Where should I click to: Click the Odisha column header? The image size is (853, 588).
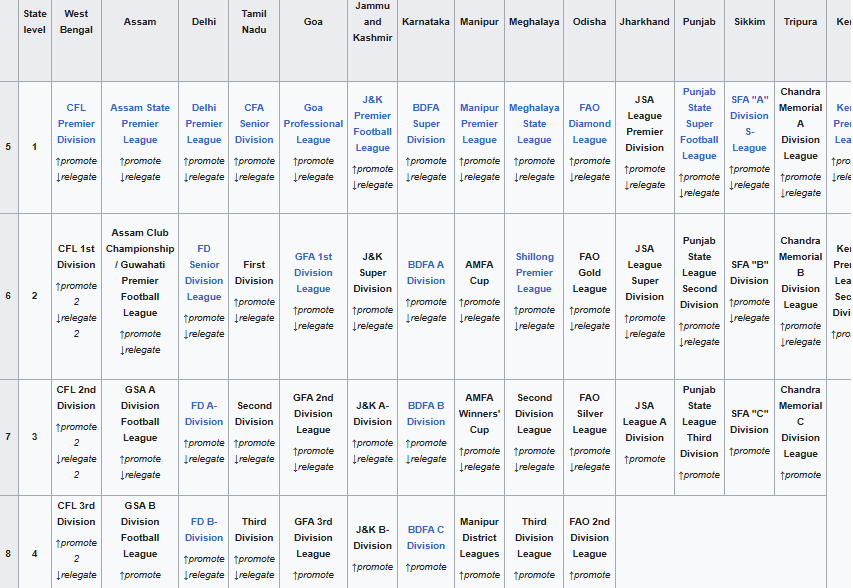[590, 22]
